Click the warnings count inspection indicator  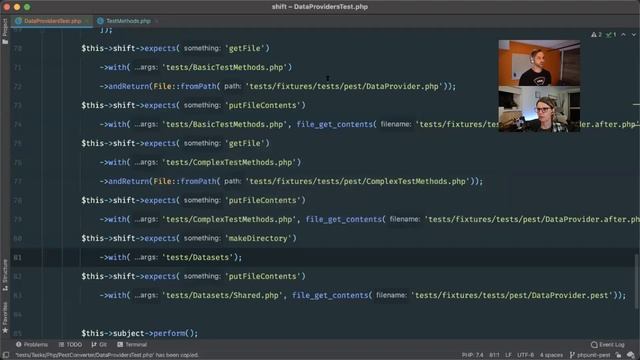click(596, 35)
